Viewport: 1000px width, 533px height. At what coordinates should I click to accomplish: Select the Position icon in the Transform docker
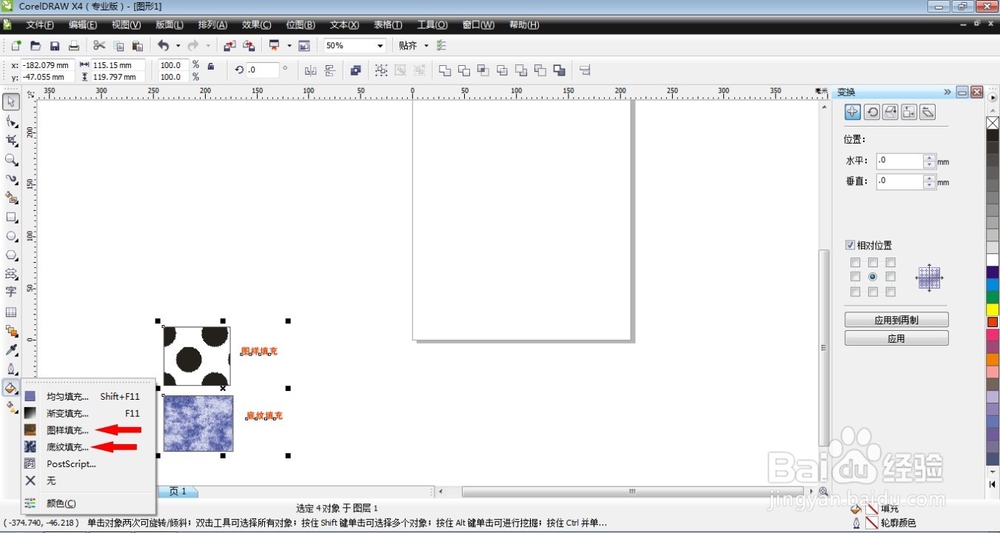(853, 112)
